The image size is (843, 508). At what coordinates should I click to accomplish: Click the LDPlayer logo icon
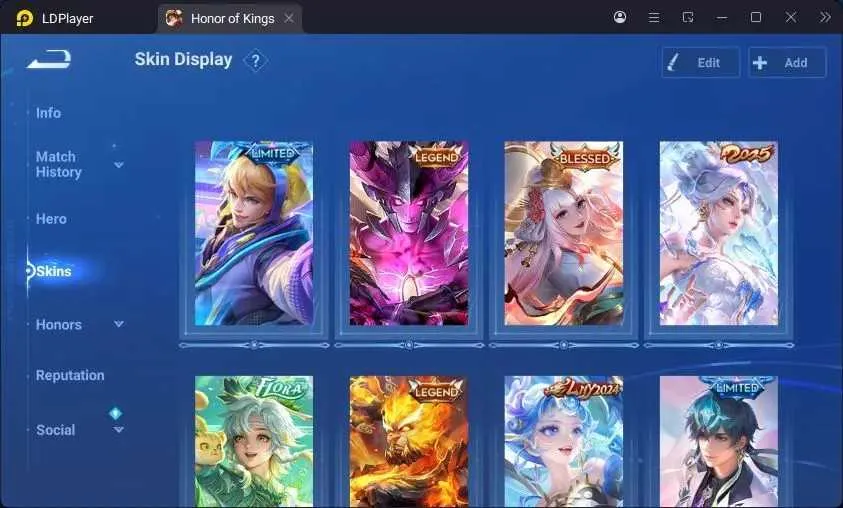pyautogui.click(x=25, y=18)
